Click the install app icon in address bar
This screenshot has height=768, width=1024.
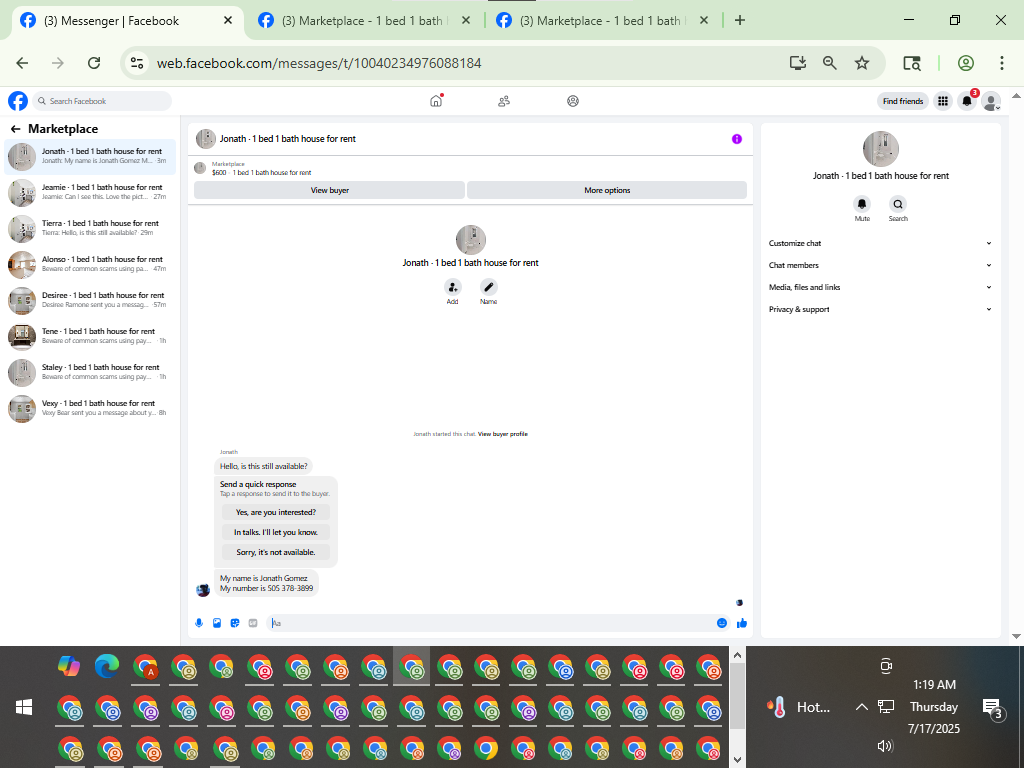coord(797,63)
